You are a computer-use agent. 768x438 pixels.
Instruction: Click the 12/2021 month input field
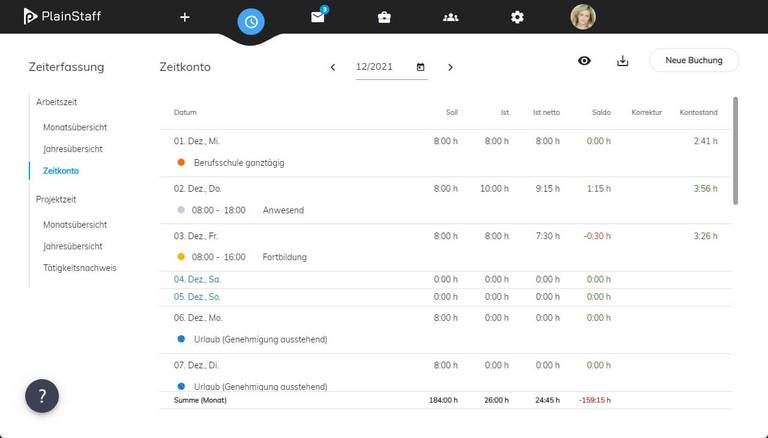pos(381,67)
